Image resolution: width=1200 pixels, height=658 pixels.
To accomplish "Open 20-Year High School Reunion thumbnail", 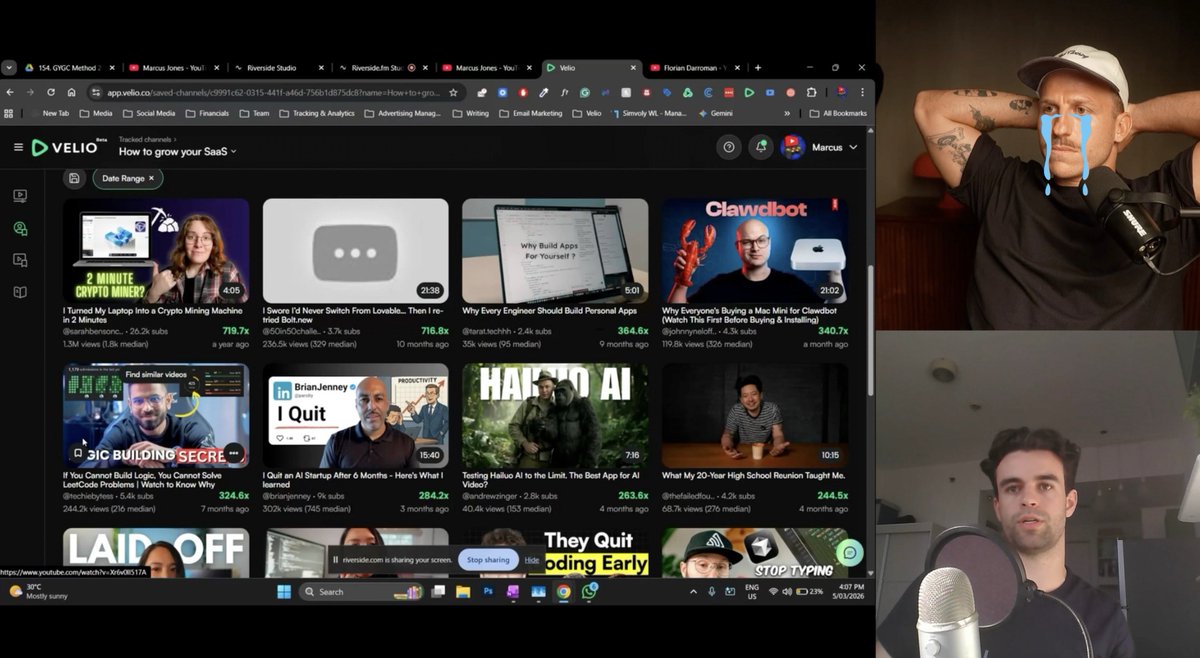I will tap(755, 415).
